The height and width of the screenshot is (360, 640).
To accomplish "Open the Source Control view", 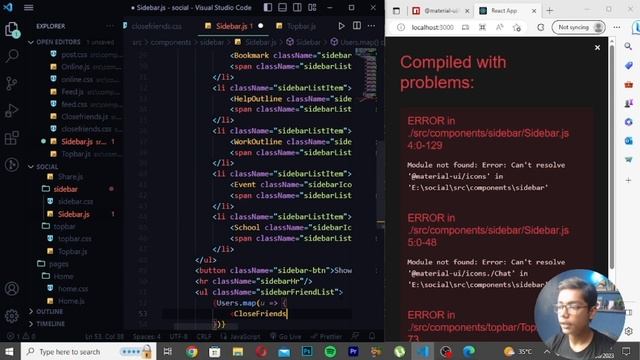I will [x=11, y=83].
